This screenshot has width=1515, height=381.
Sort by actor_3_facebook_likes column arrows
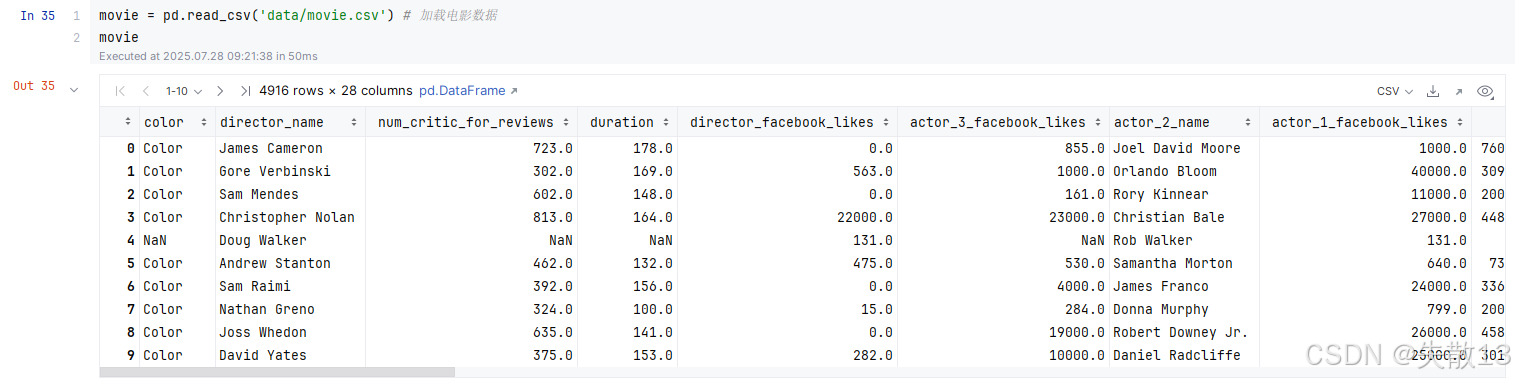point(1098,122)
